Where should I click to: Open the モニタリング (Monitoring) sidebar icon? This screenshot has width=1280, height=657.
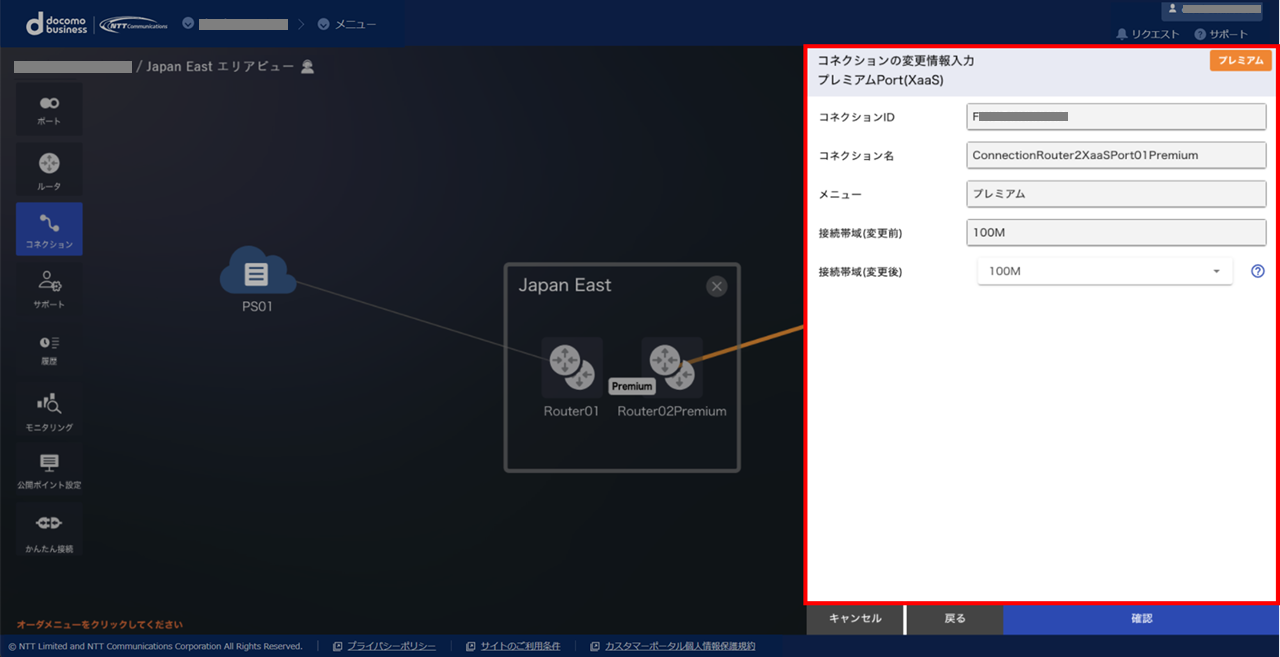click(49, 410)
